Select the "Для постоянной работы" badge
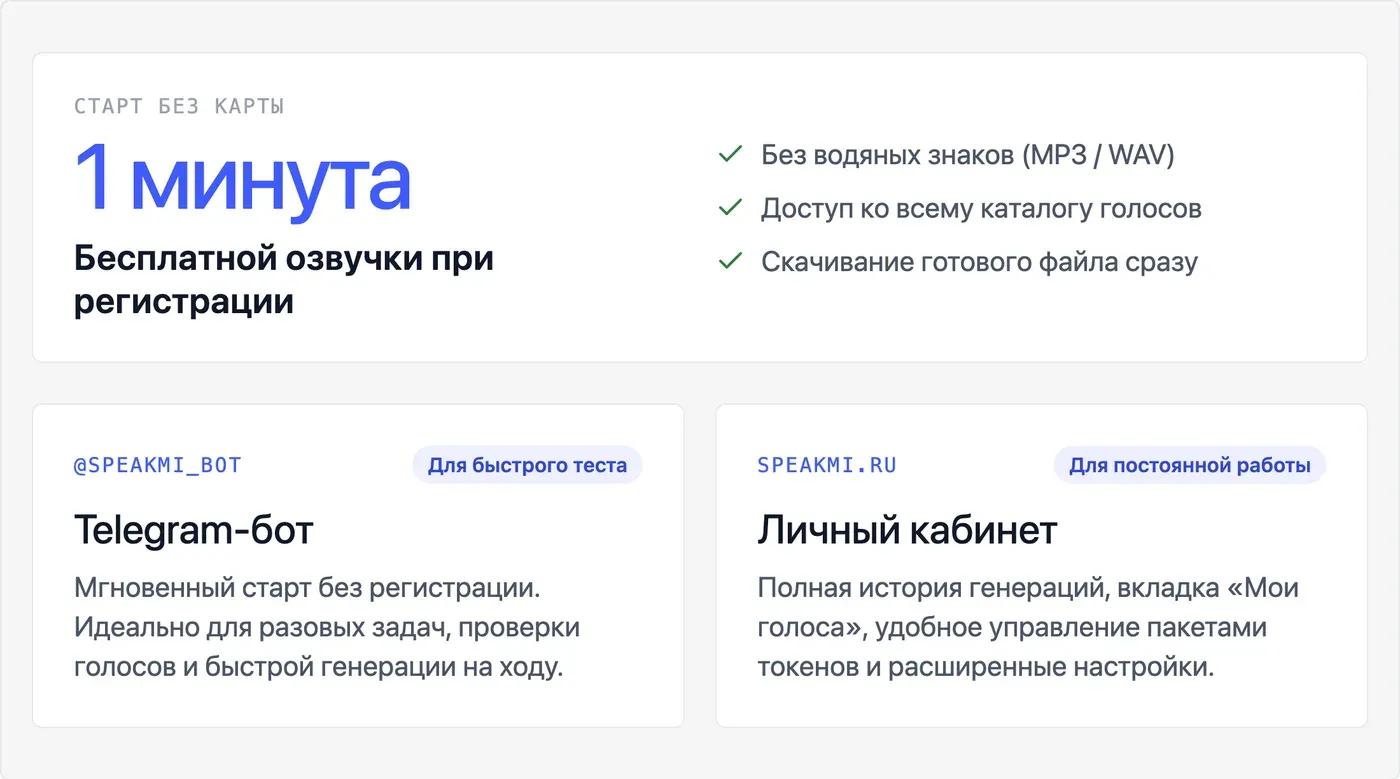Screen dimensions: 1400x779 coord(1190,465)
